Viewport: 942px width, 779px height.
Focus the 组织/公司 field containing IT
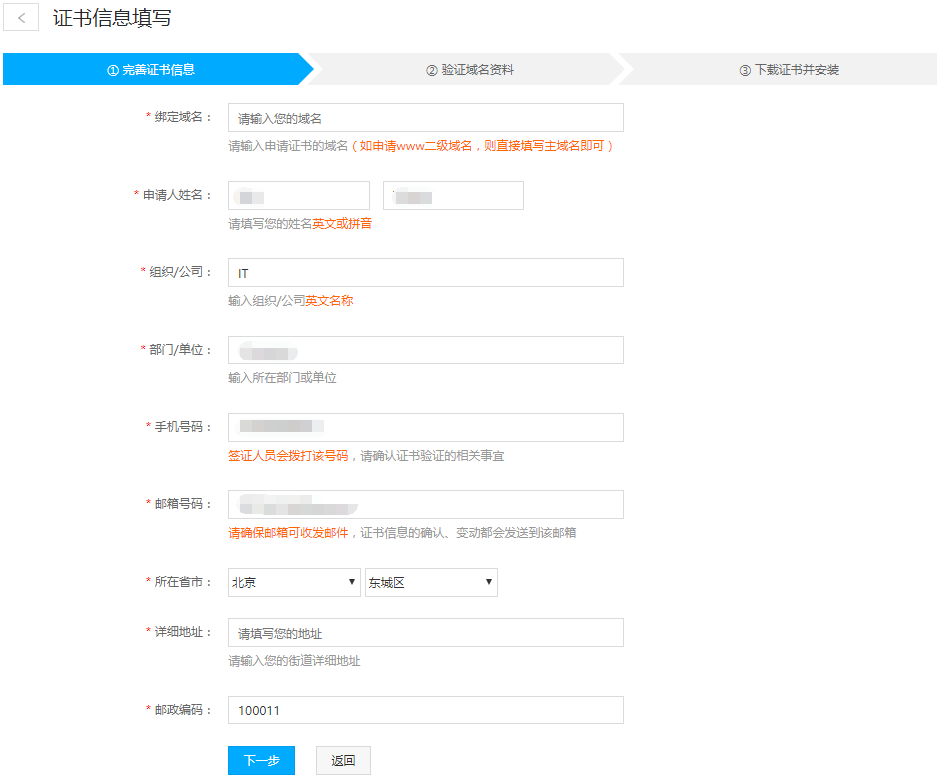425,273
